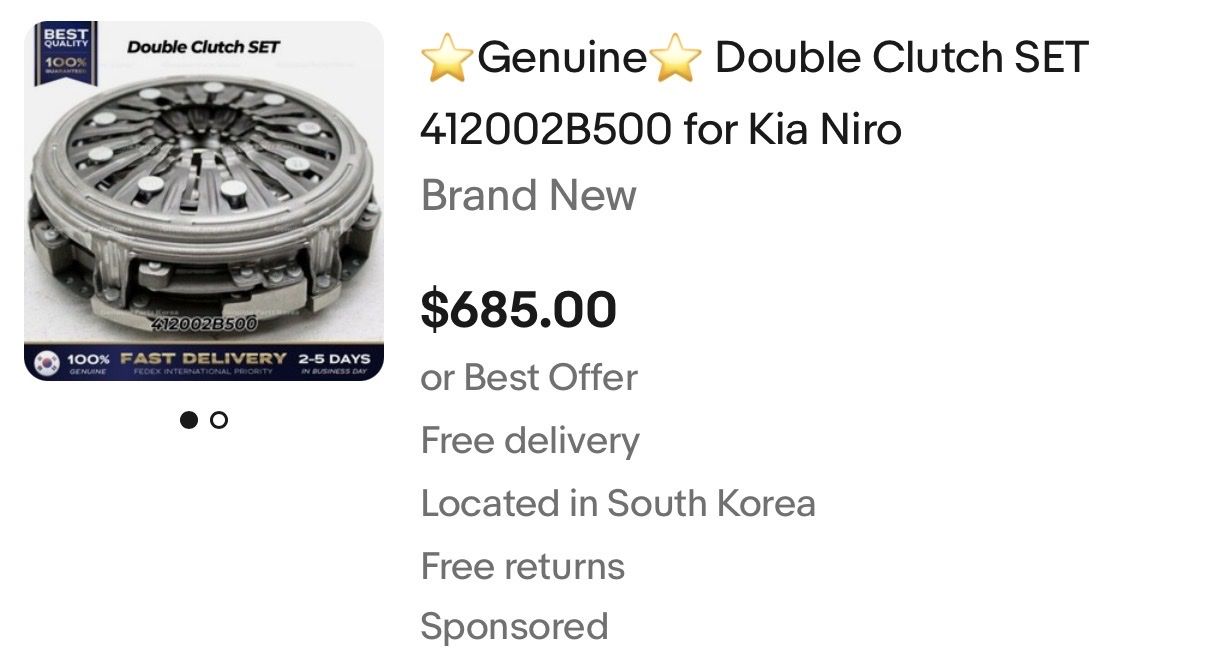Click the Korean flag icon on product image
The width and height of the screenshot is (1206, 663).
[48, 361]
